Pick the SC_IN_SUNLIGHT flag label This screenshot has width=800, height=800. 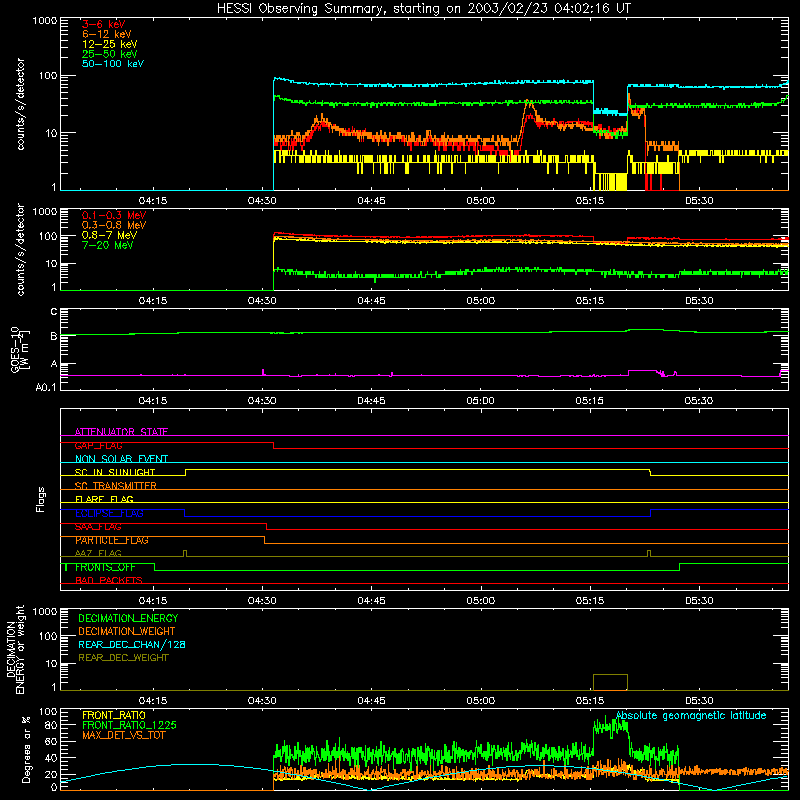(115, 472)
